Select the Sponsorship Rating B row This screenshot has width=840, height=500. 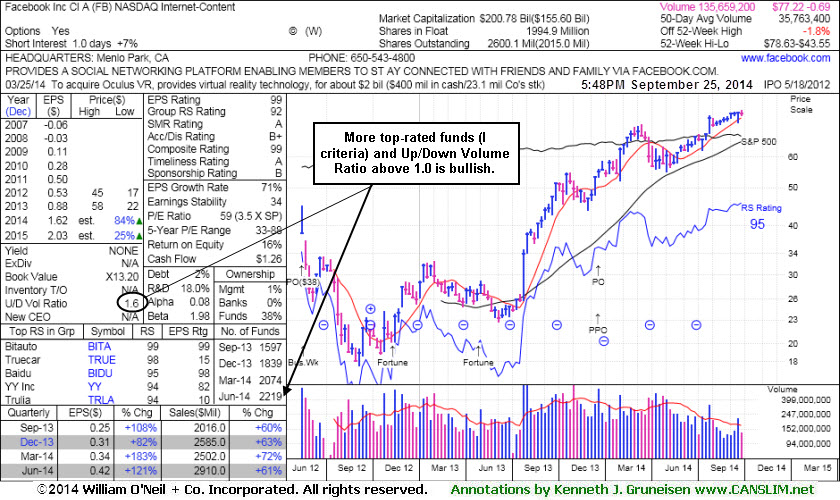click(x=215, y=173)
